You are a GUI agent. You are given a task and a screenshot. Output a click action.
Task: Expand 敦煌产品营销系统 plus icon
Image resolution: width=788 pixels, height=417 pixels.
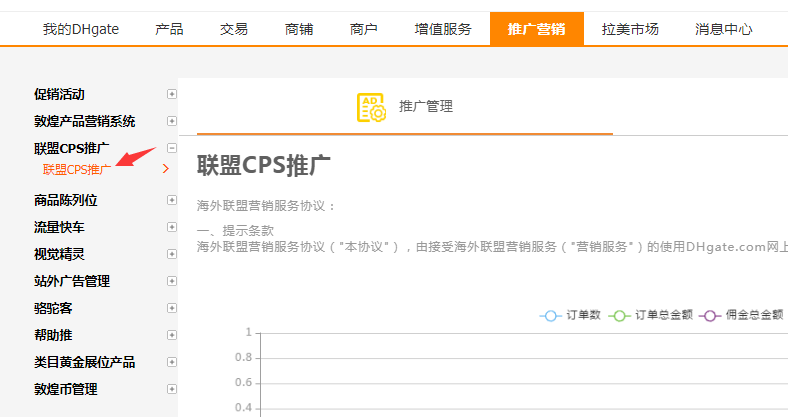pos(172,121)
